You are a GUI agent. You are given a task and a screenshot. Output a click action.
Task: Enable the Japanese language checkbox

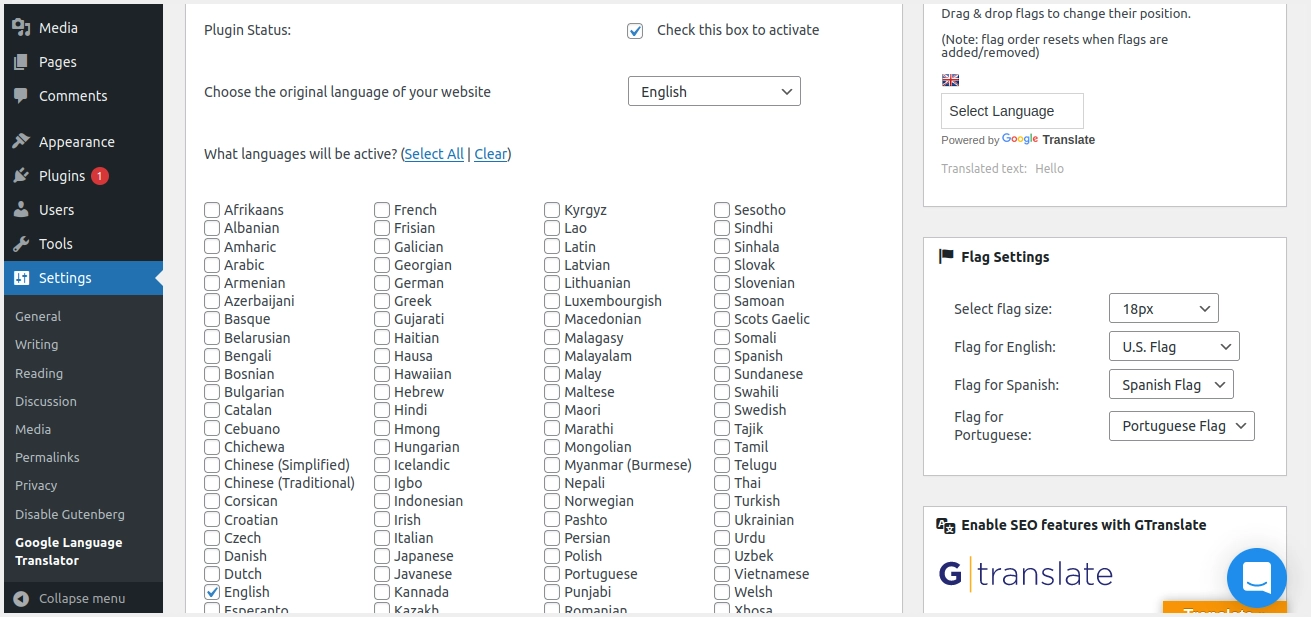tap(382, 556)
